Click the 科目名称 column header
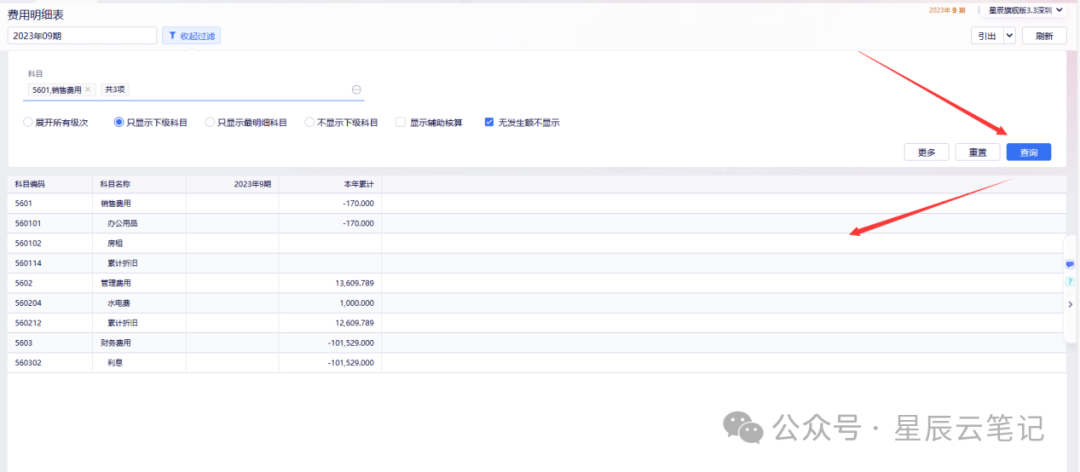 point(139,184)
